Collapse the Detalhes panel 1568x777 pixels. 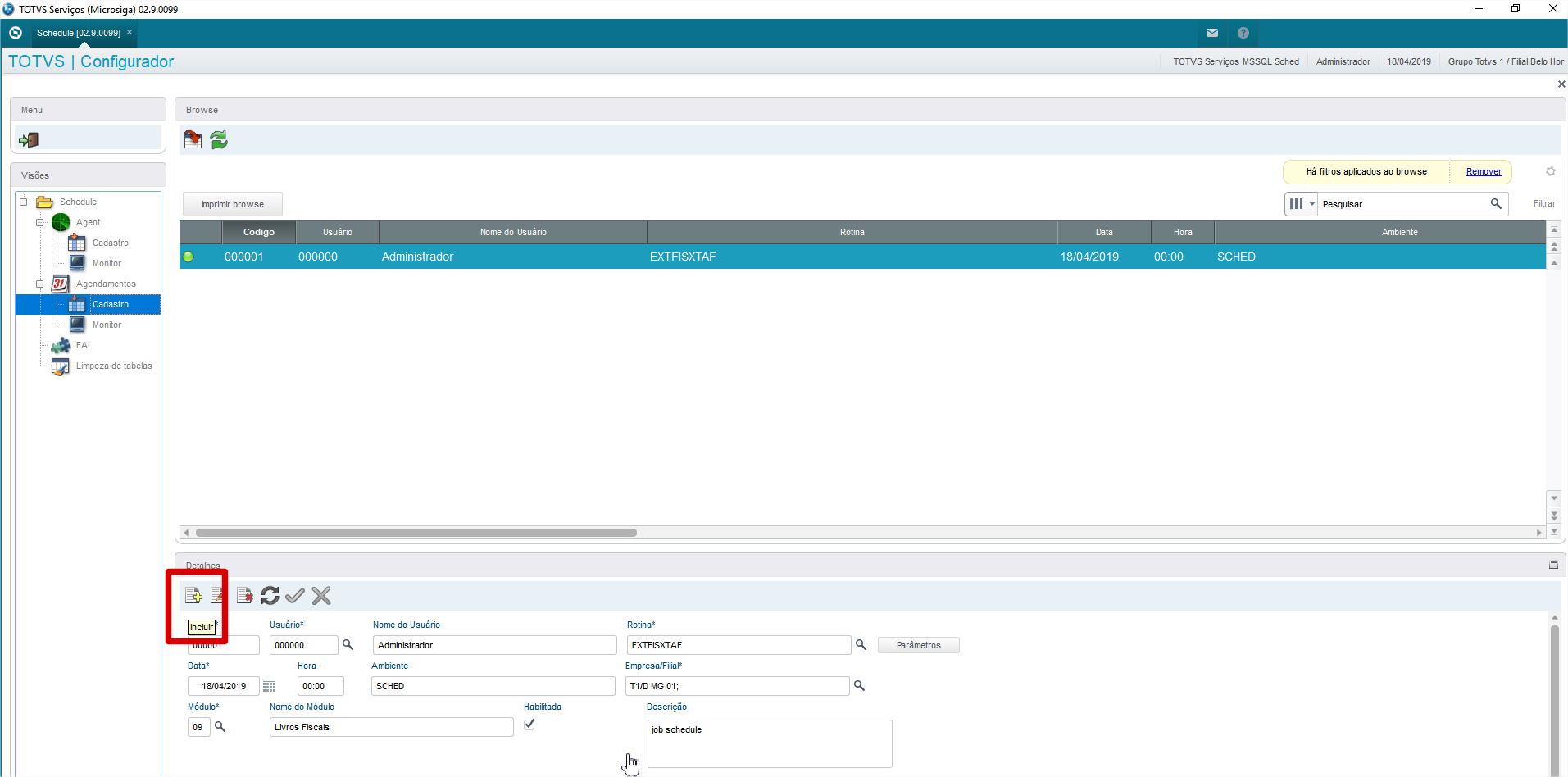coord(1553,566)
